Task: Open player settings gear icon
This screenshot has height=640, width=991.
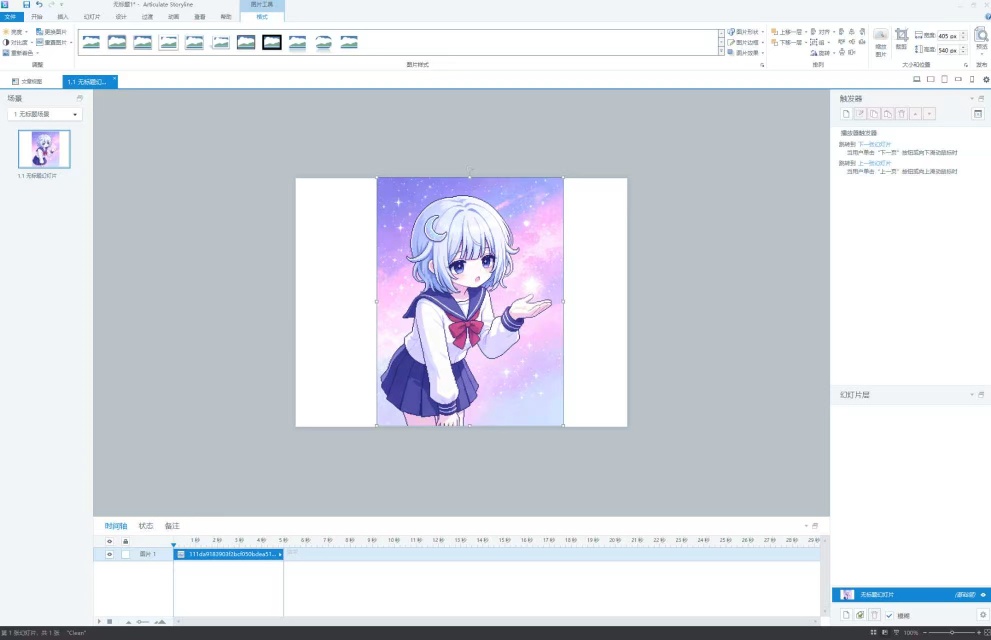Action: [986, 80]
